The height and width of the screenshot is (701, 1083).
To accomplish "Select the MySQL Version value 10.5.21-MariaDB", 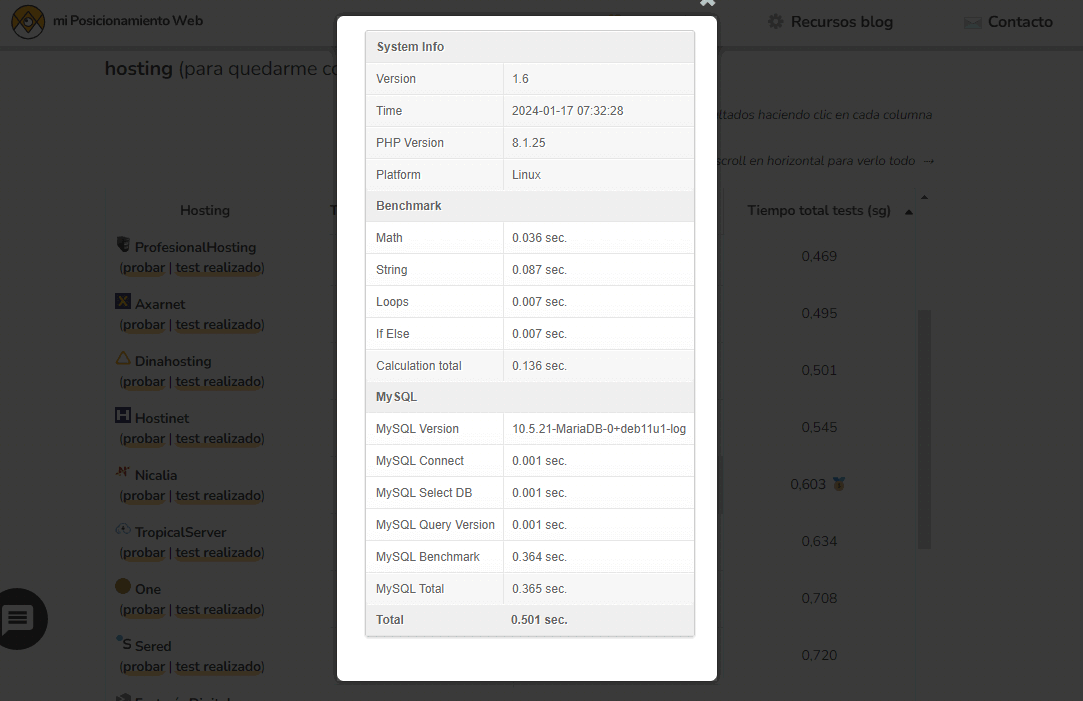I will (599, 429).
